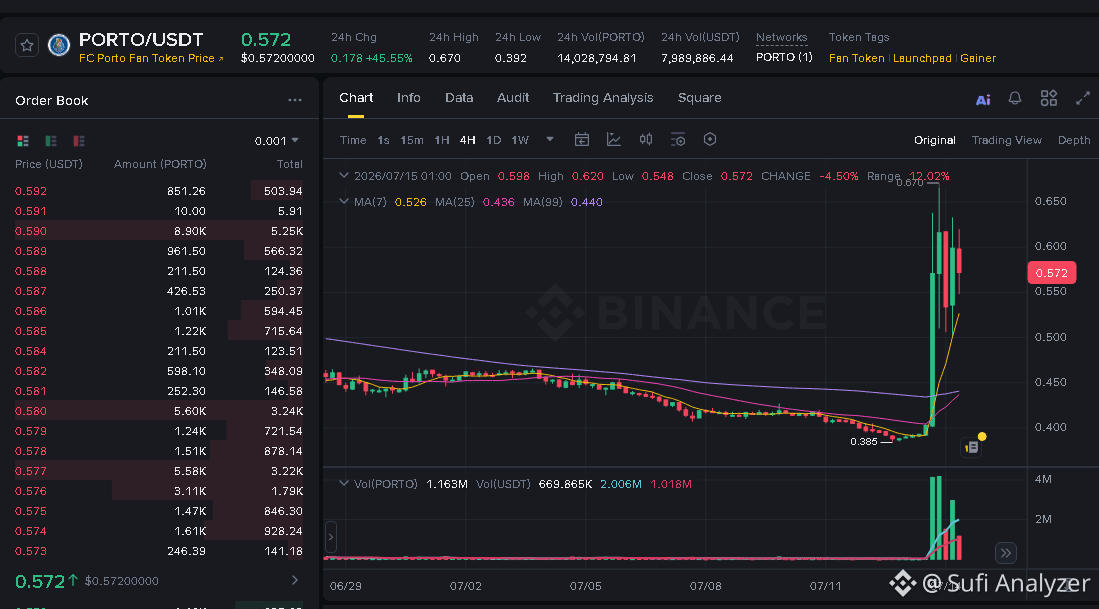The image size is (1099, 609).
Task: Expand the left chart side panel arrow
Action: click(331, 538)
